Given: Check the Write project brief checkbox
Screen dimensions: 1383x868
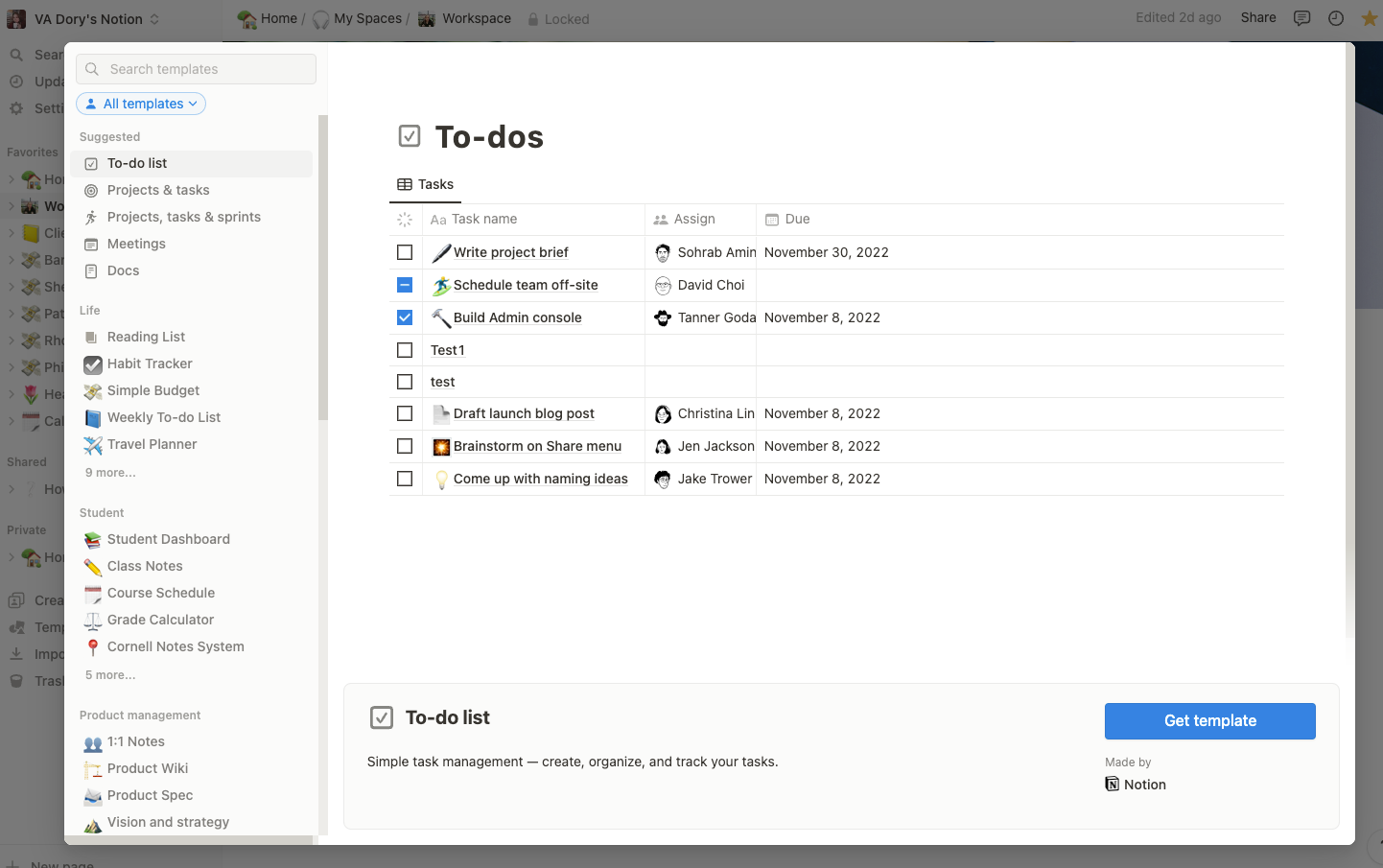Looking at the screenshot, I should (405, 252).
